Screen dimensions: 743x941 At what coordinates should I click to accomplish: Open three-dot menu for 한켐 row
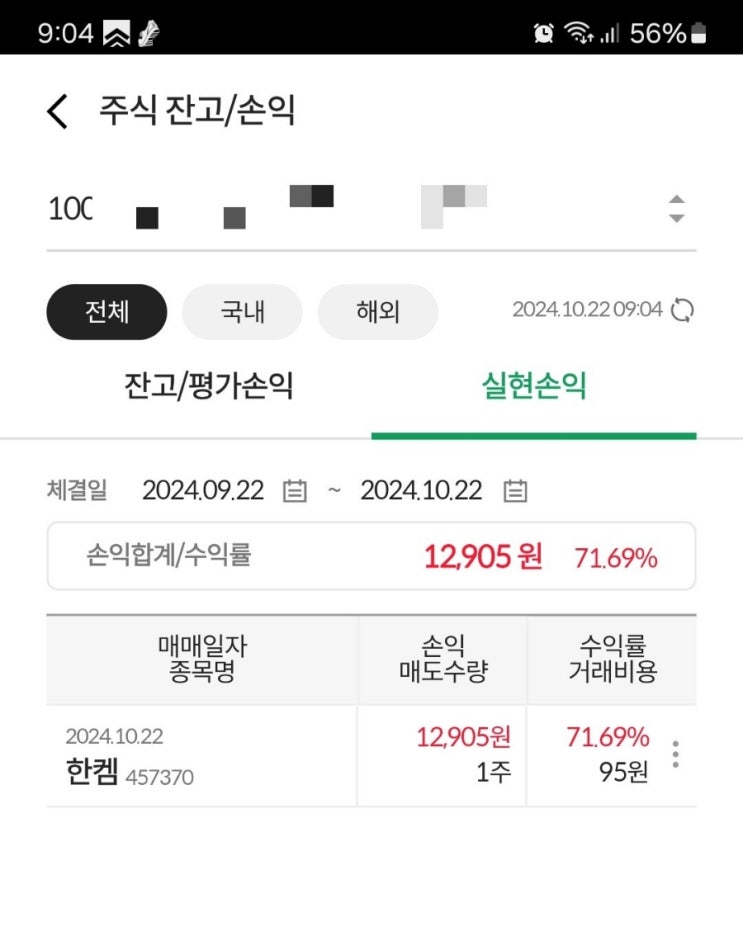pos(676,755)
